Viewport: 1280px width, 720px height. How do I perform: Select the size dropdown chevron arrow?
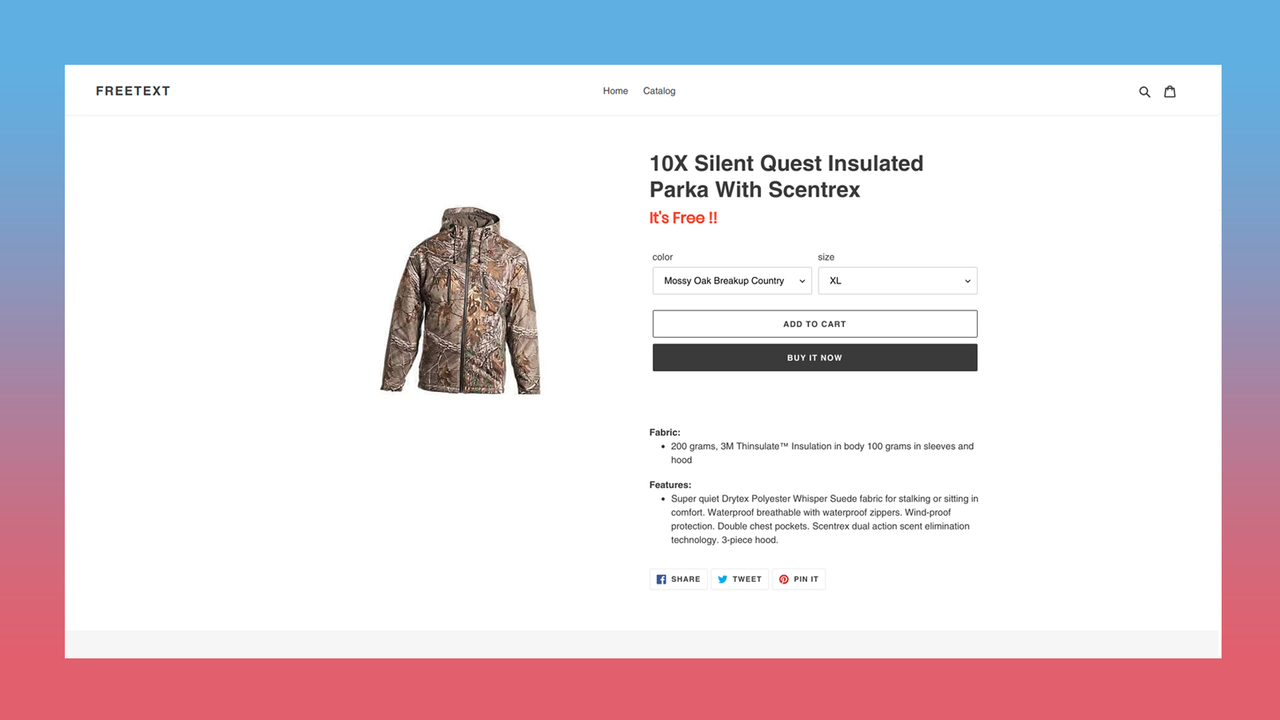[966, 281]
